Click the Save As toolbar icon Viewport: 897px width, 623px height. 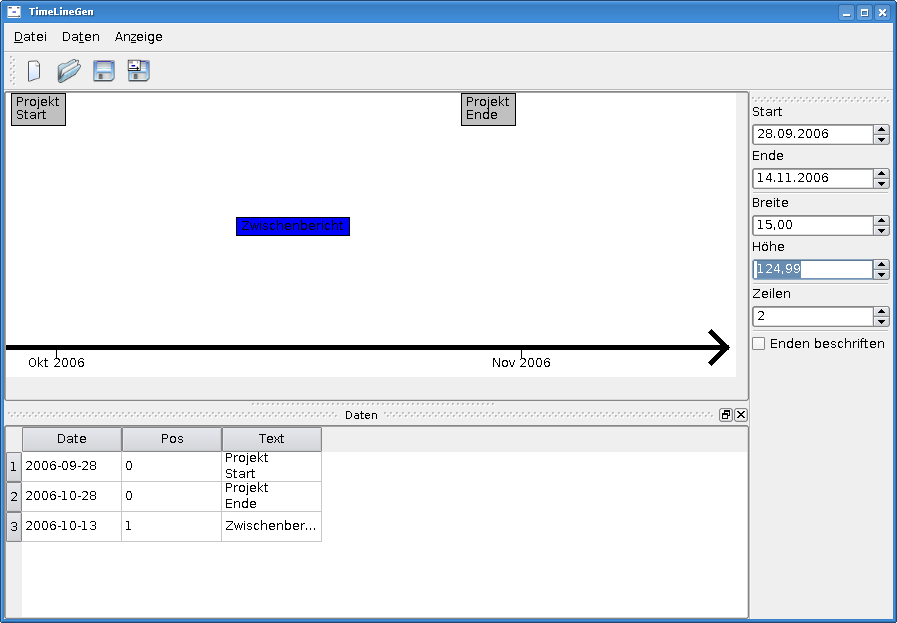click(x=138, y=71)
